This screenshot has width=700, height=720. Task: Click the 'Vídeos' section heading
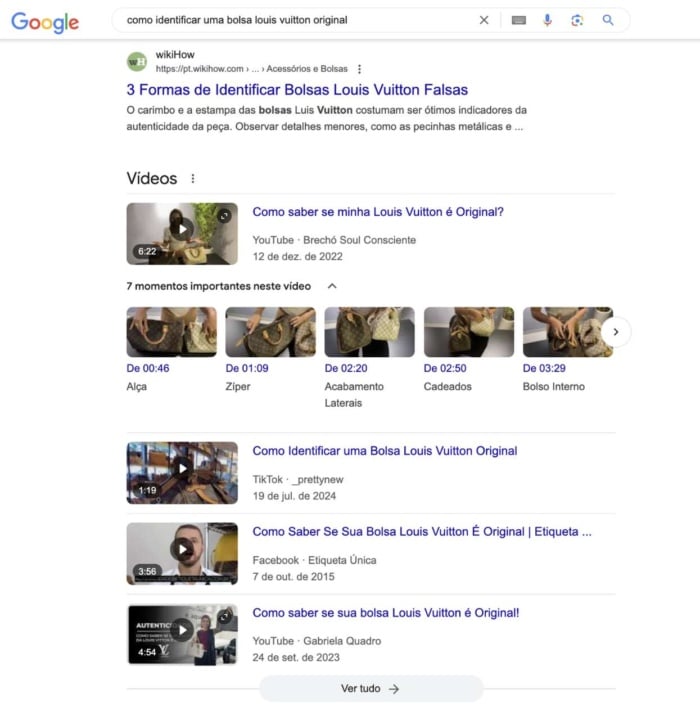pos(152,178)
